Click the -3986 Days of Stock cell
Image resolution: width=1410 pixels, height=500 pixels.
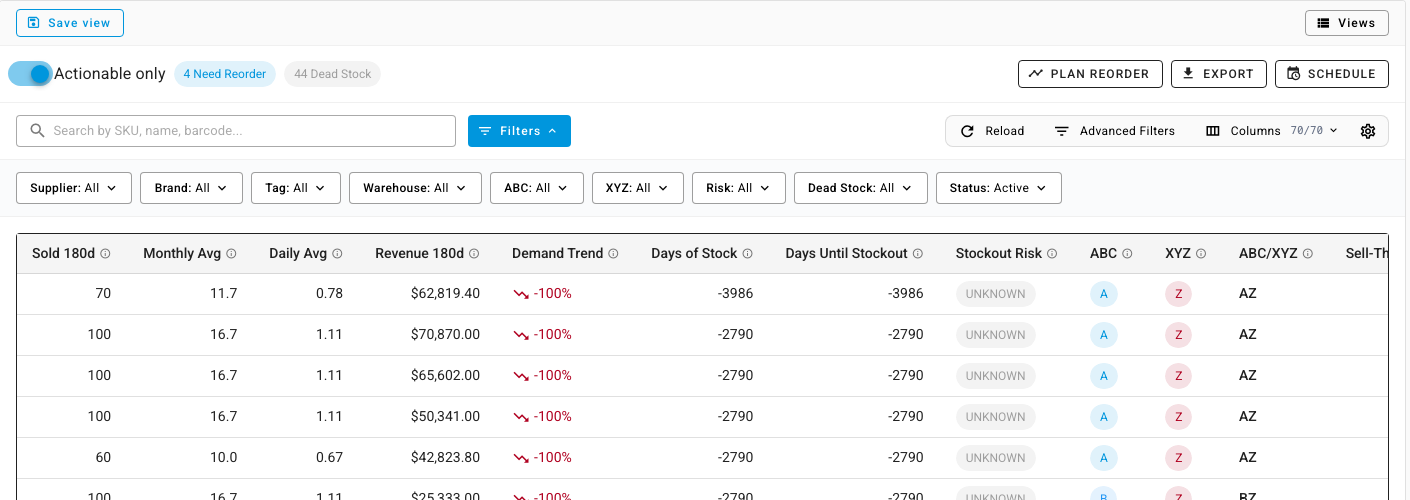735,294
